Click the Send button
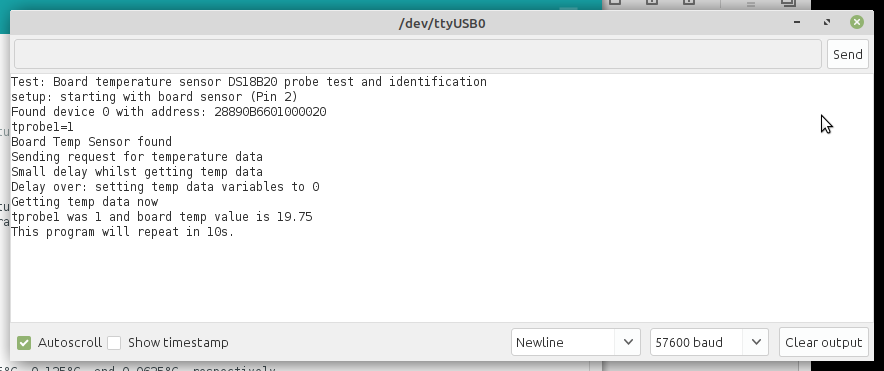Image resolution: width=884 pixels, height=371 pixels. pos(847,54)
